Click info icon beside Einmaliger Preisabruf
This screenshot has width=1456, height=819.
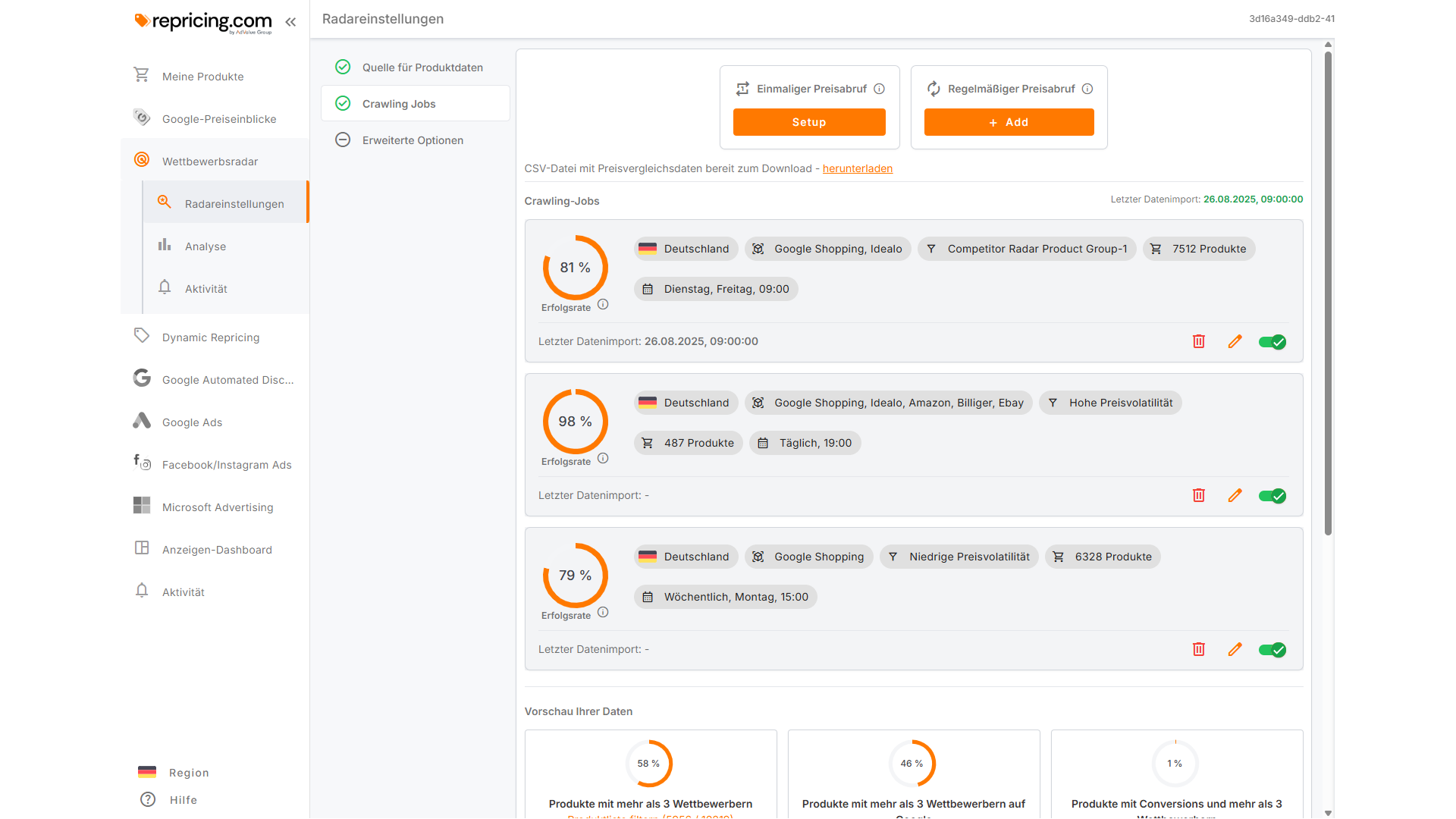pyautogui.click(x=880, y=89)
